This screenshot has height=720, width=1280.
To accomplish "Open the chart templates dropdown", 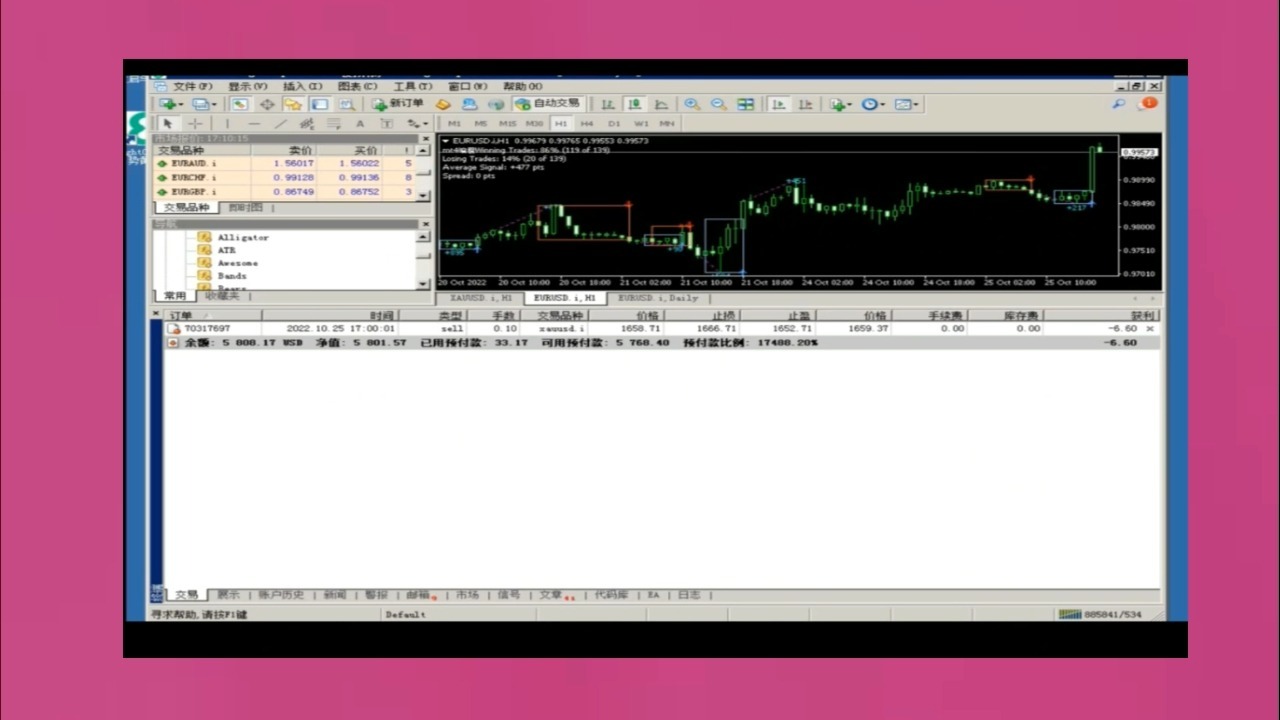I will [906, 104].
